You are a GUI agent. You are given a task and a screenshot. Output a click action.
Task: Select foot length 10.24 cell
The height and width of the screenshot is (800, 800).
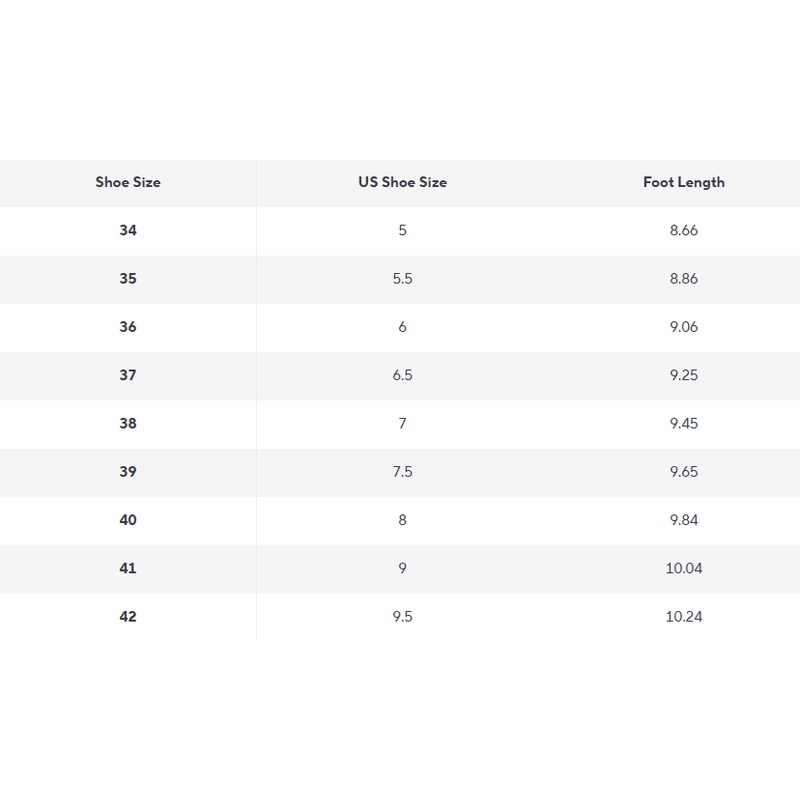(683, 616)
